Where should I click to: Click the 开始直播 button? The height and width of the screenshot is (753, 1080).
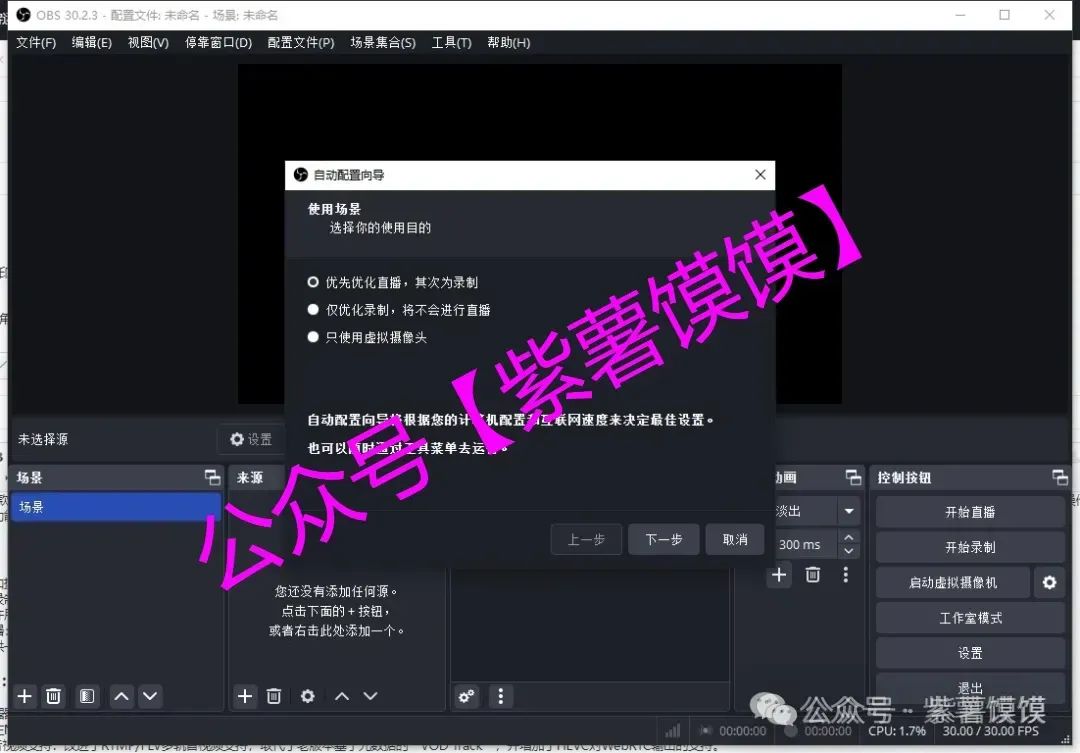pos(970,512)
